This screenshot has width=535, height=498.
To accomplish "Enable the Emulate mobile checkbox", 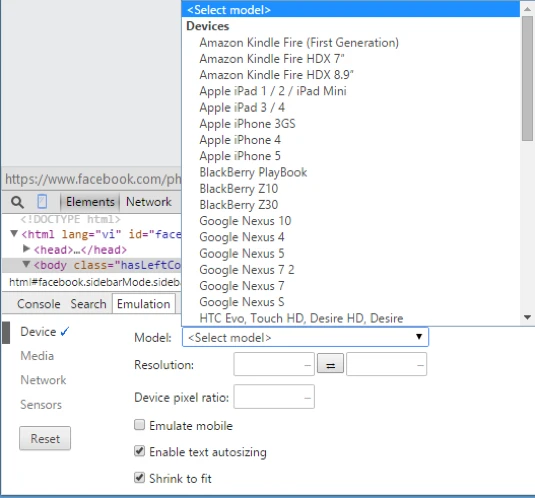I will [x=139, y=425].
